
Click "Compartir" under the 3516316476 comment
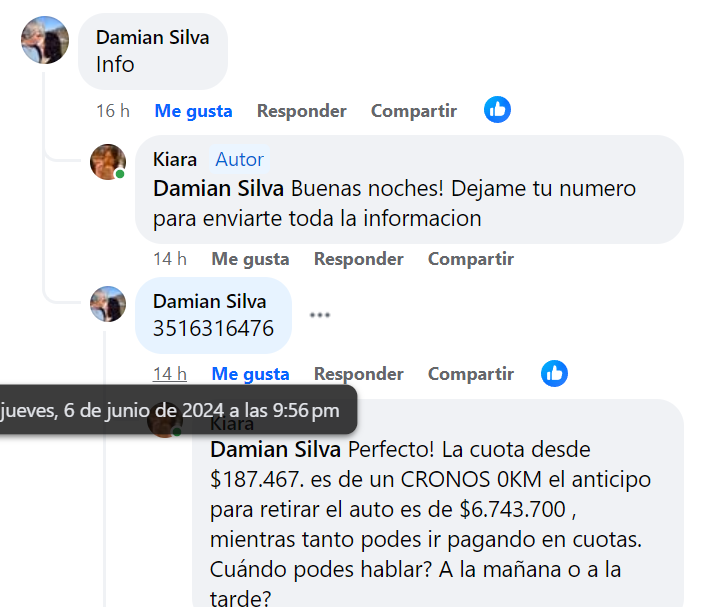[x=471, y=374]
